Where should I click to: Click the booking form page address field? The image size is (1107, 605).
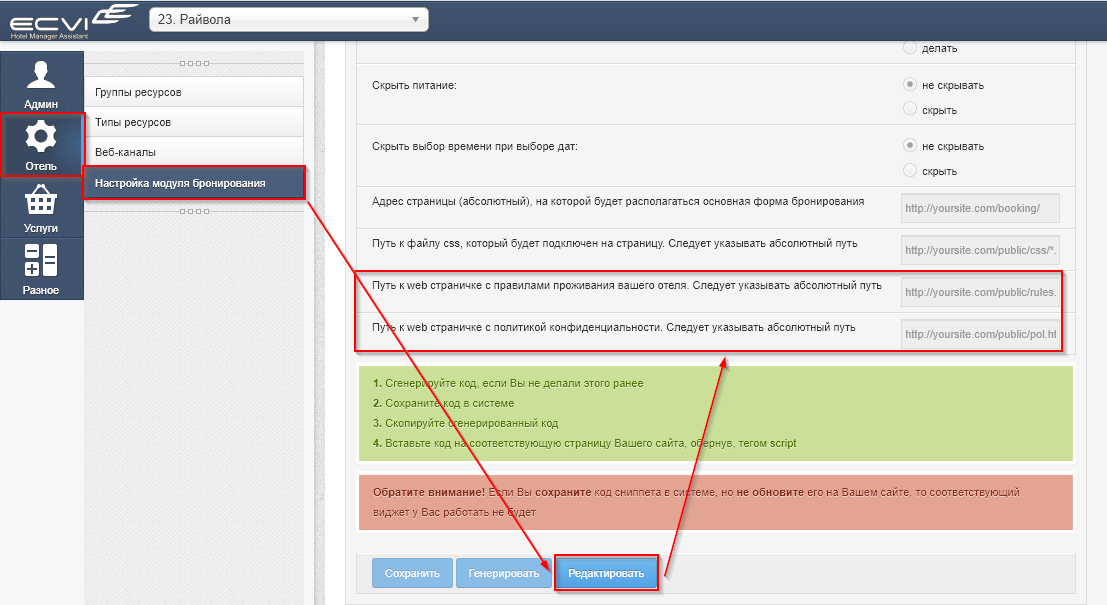(979, 209)
